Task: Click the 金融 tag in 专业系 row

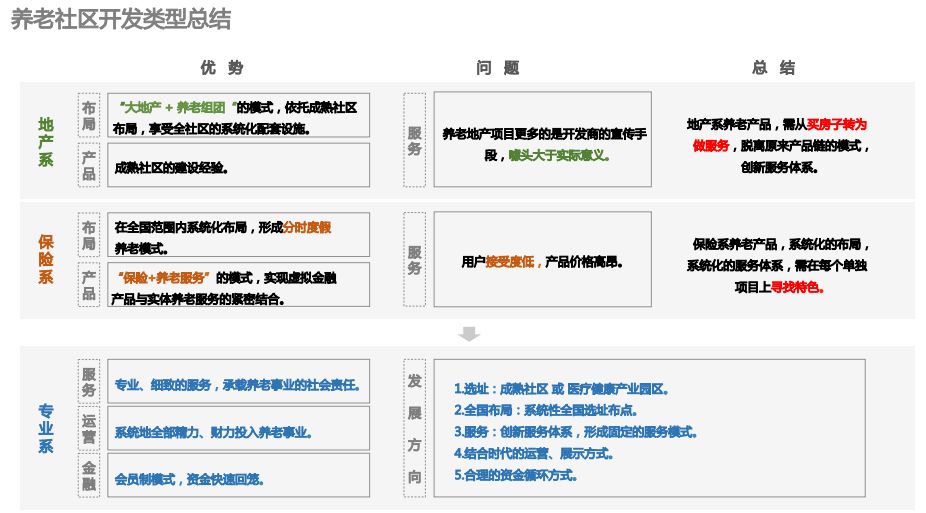Action: click(x=89, y=476)
